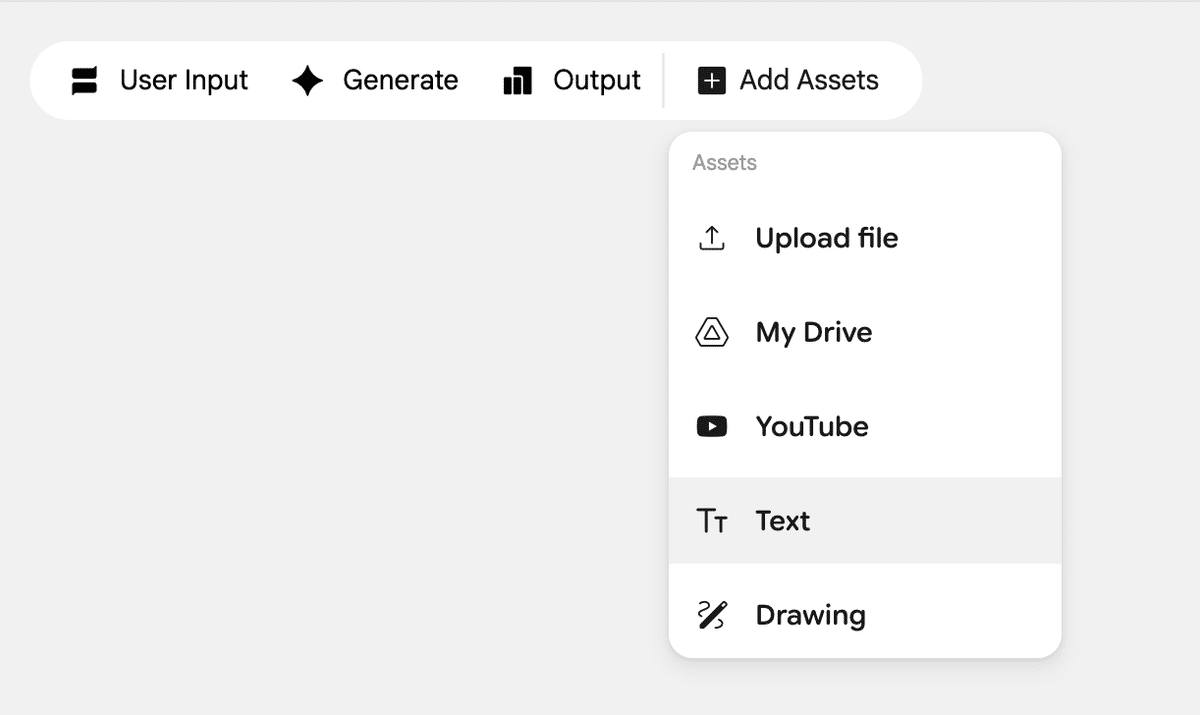
Task: Click the Tt icon beside Text
Action: pos(711,520)
